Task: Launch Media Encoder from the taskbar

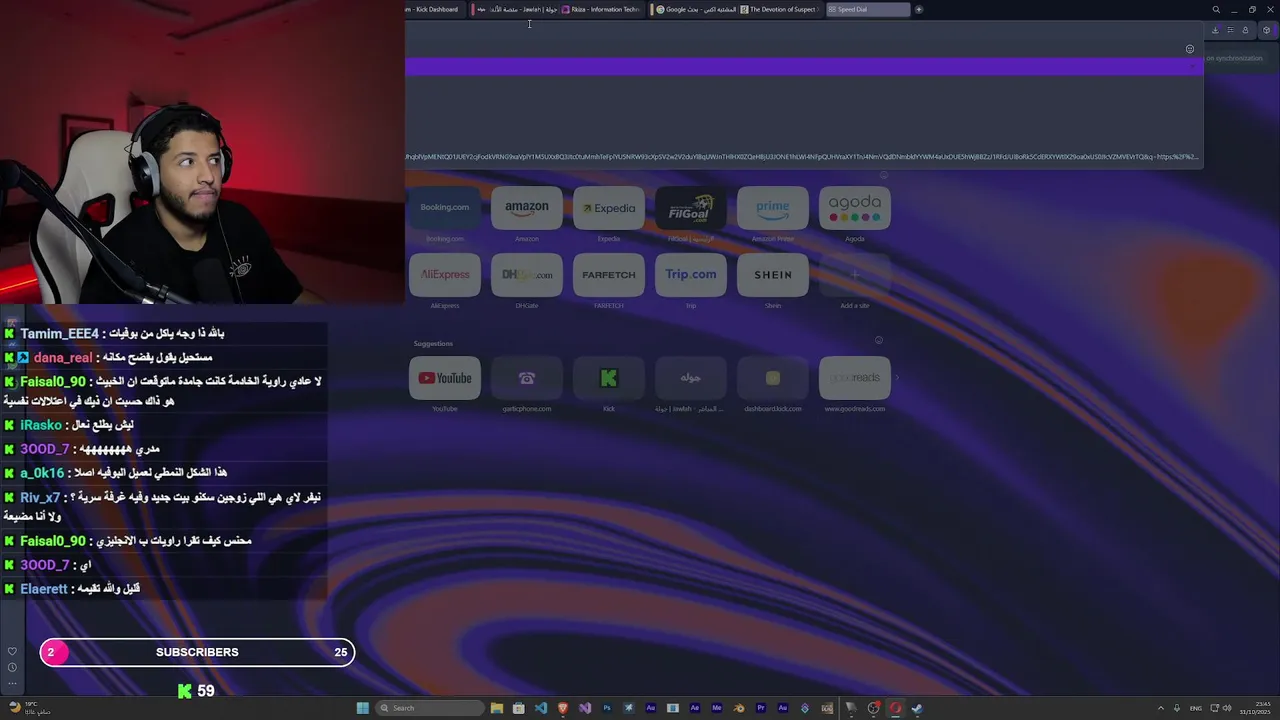Action: click(717, 708)
